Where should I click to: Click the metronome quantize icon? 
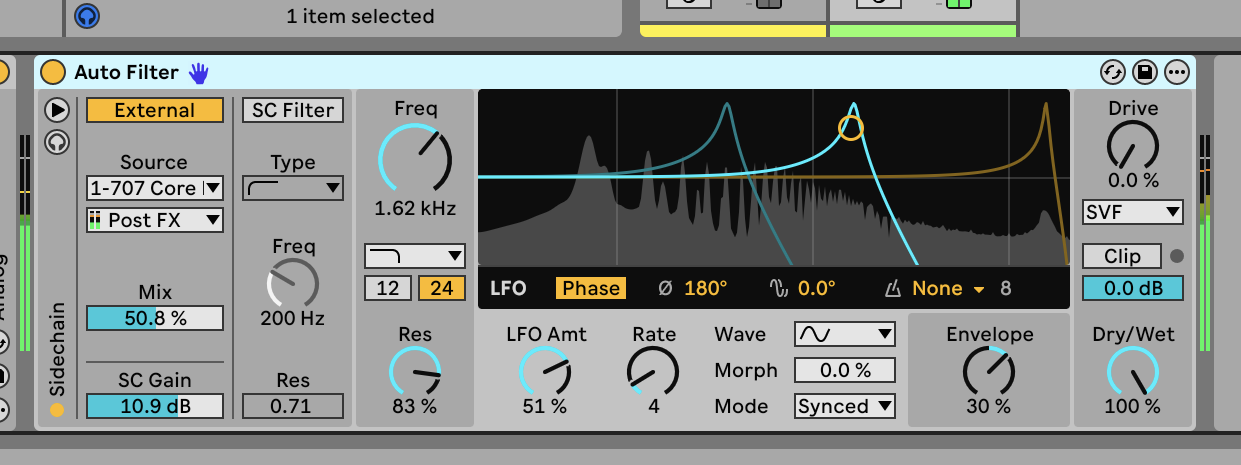coord(894,289)
